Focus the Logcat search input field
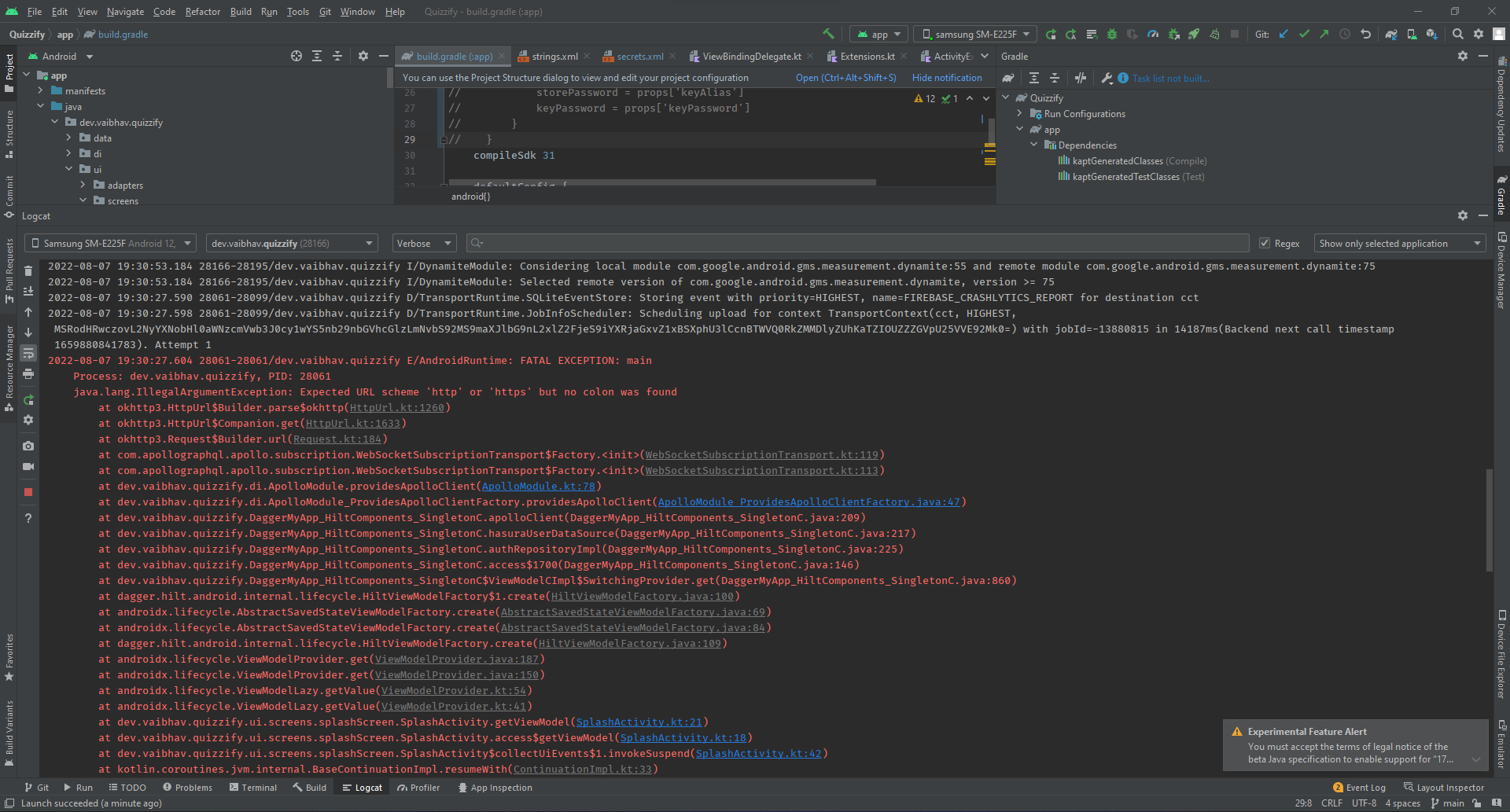1510x812 pixels. (x=857, y=243)
